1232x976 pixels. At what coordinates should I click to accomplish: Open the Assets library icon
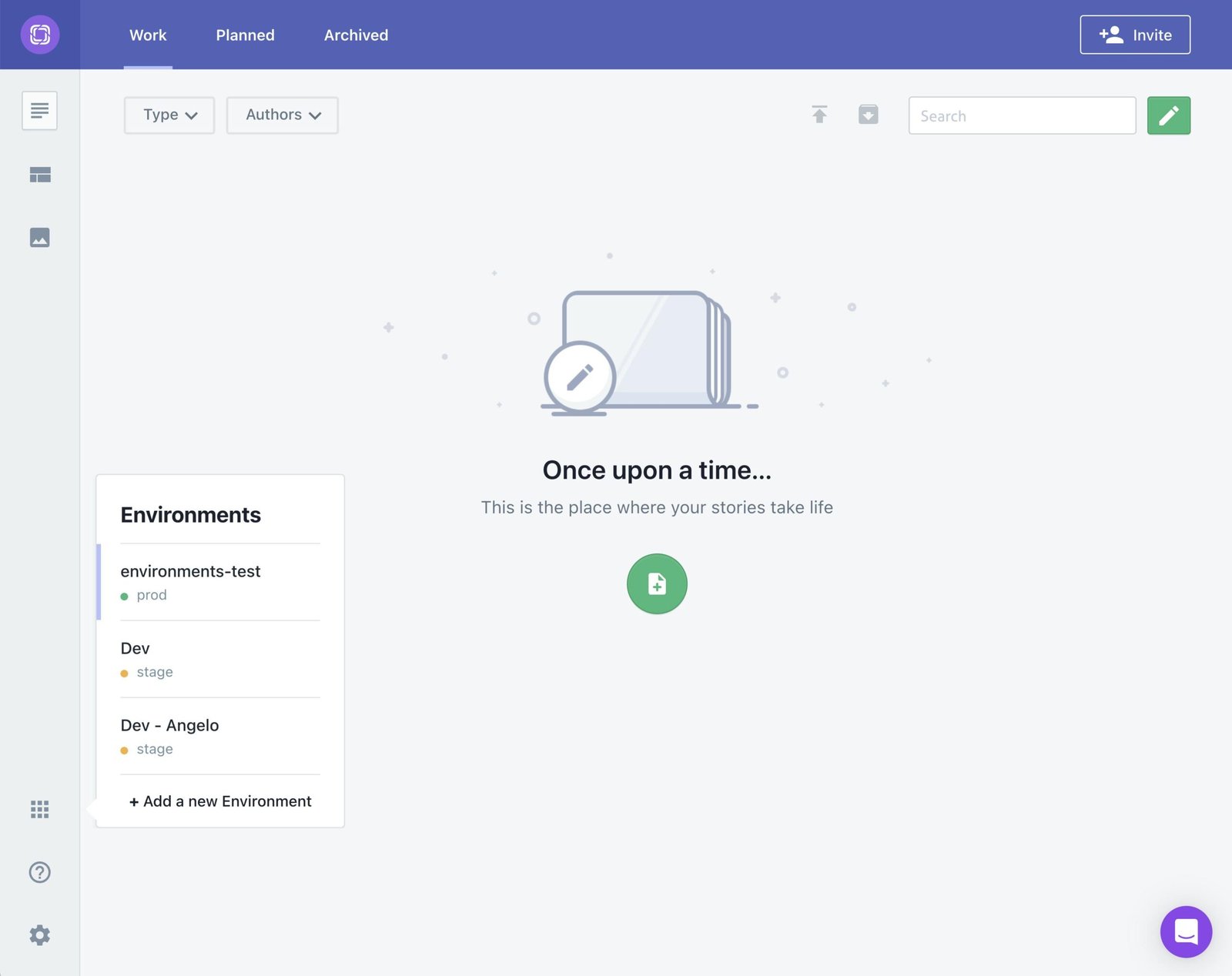39,237
